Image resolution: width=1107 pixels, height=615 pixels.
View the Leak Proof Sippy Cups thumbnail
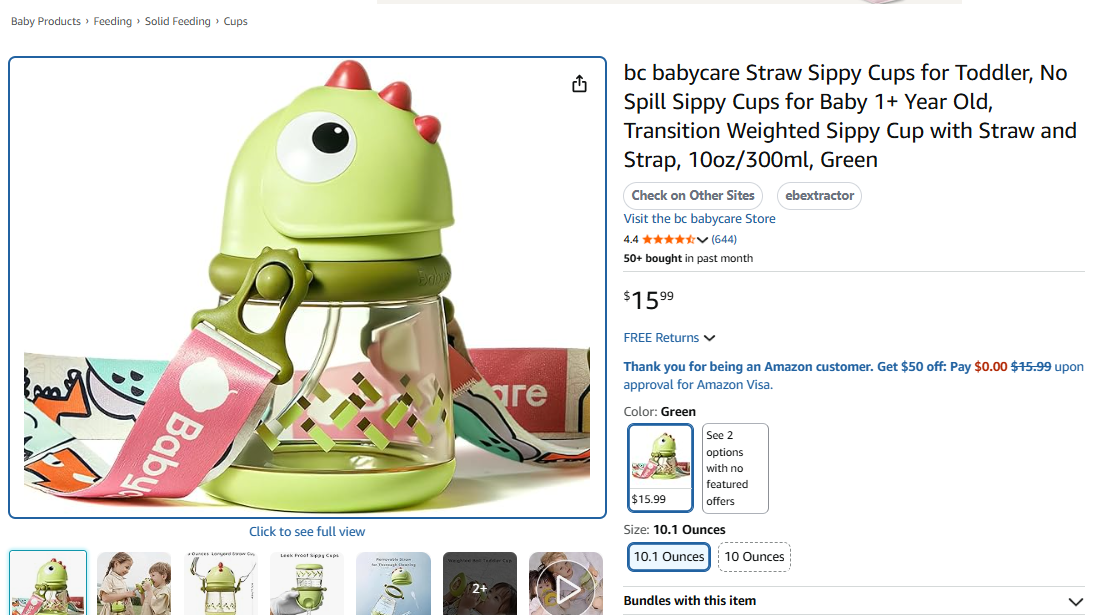point(307,585)
